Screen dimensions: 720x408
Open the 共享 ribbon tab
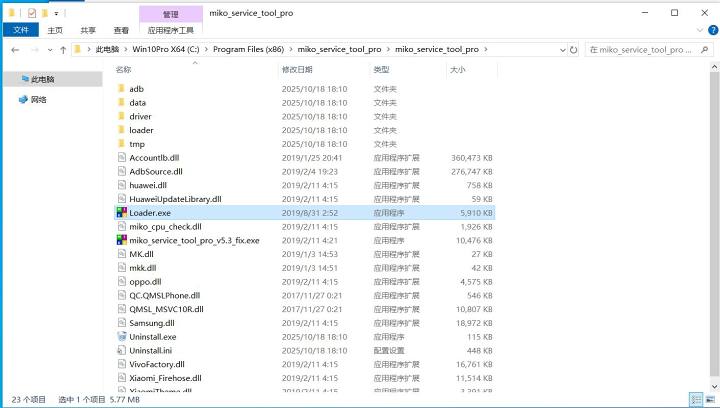click(x=88, y=30)
